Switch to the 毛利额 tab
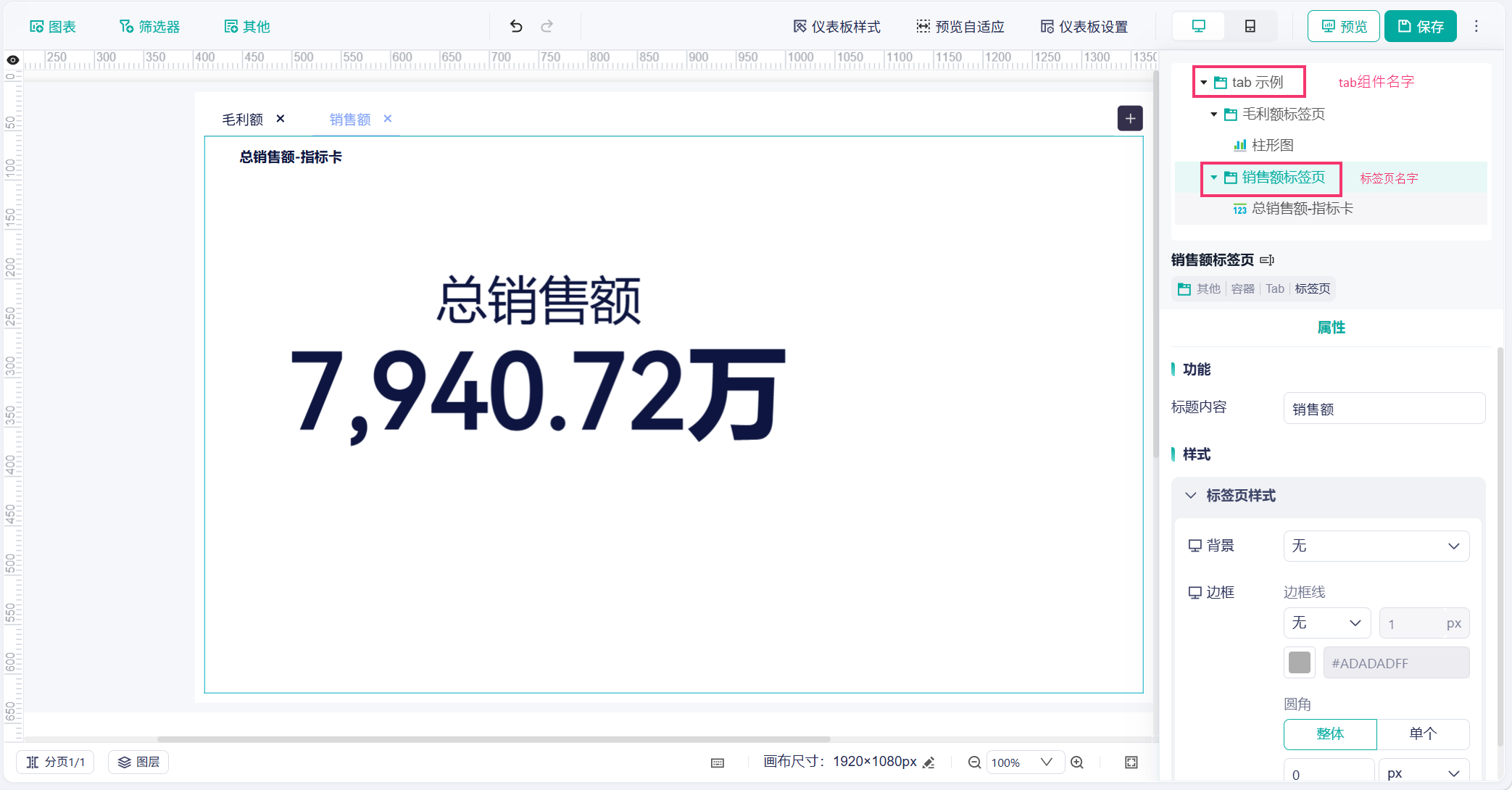The image size is (1512, 790). [x=242, y=119]
